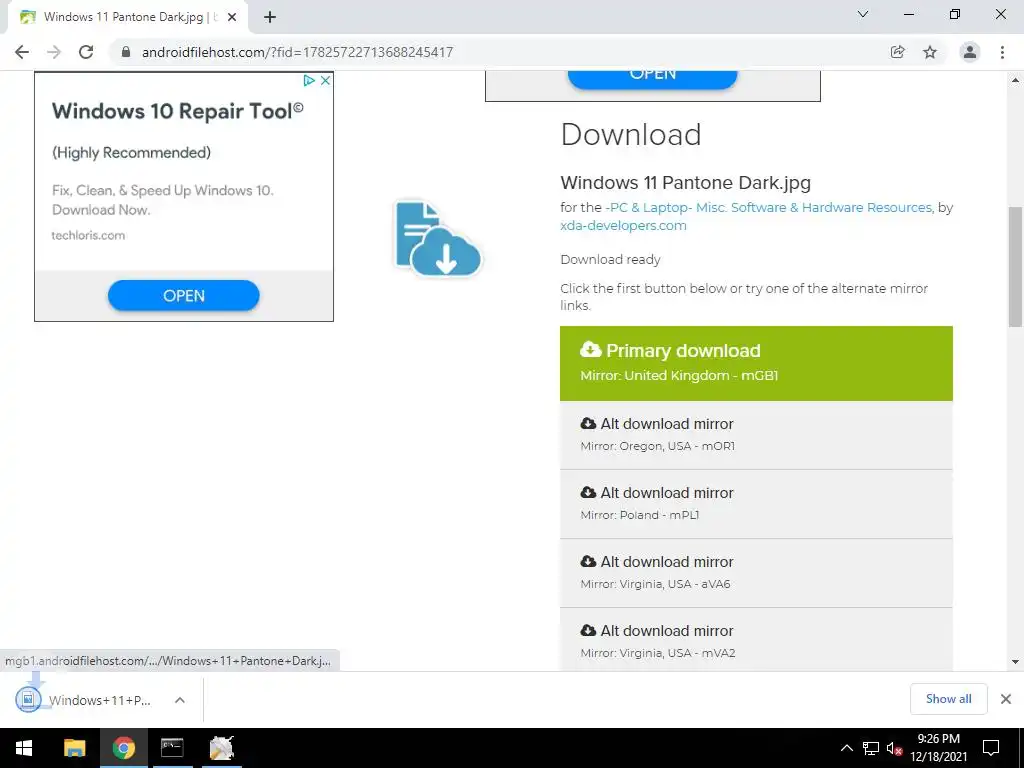Choose Poland mPL1 alt download mirror

[756, 504]
